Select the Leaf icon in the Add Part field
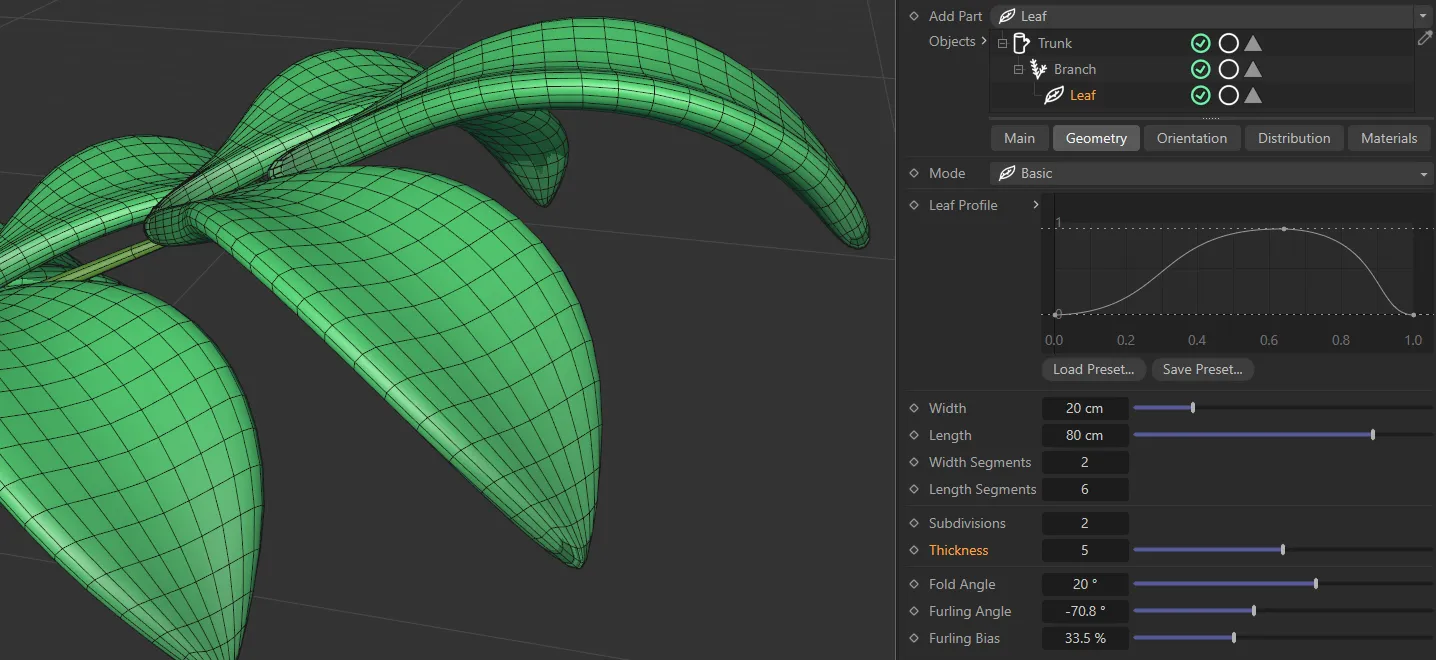This screenshot has width=1436, height=660. point(1007,16)
